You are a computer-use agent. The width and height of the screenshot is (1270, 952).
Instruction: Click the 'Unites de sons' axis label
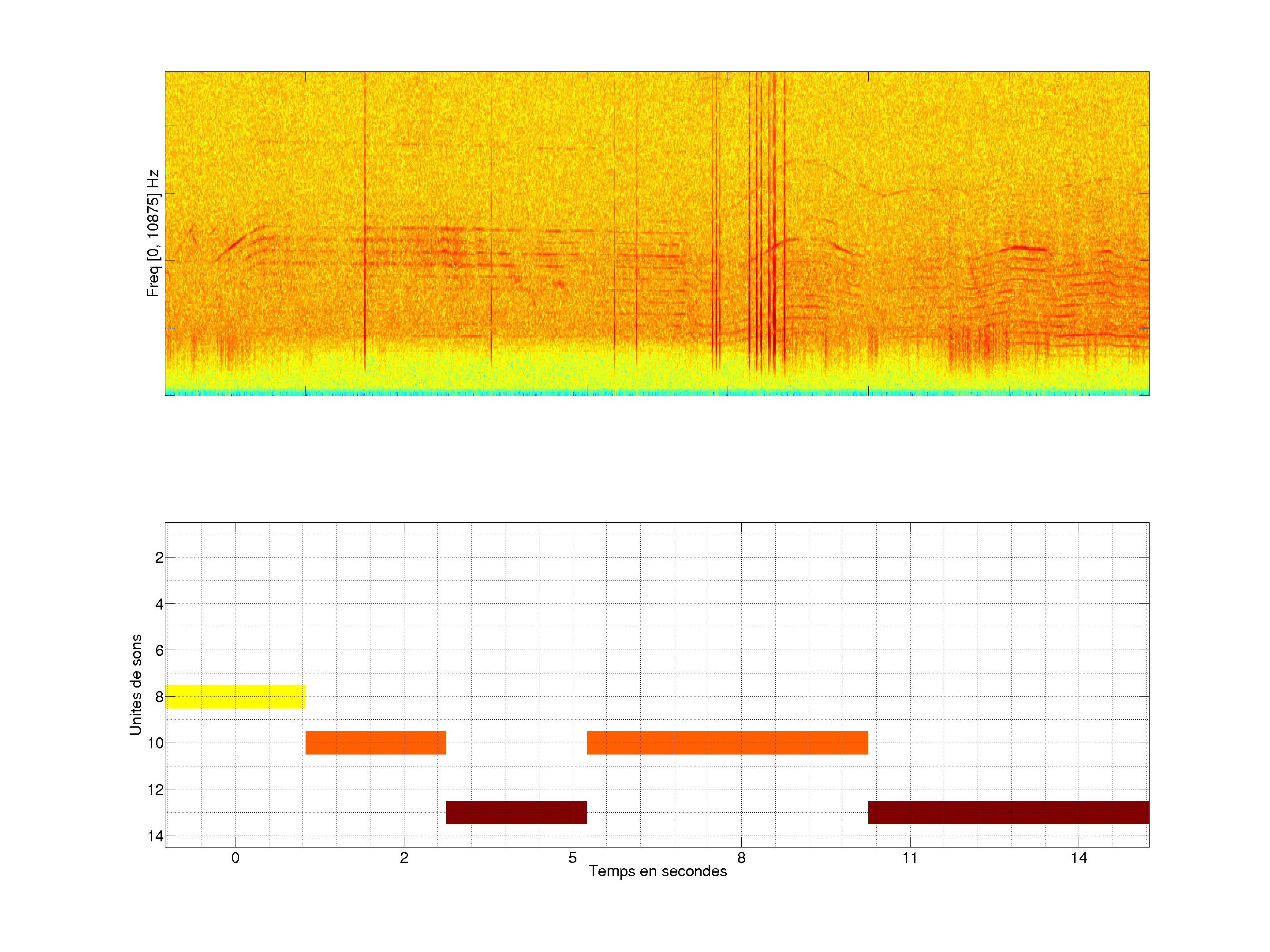click(x=135, y=684)
